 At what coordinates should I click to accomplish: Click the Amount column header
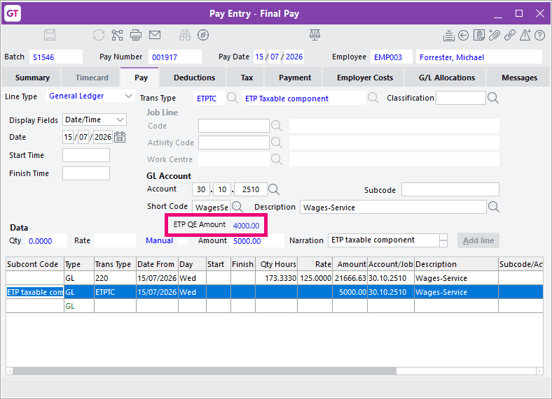[x=350, y=264]
